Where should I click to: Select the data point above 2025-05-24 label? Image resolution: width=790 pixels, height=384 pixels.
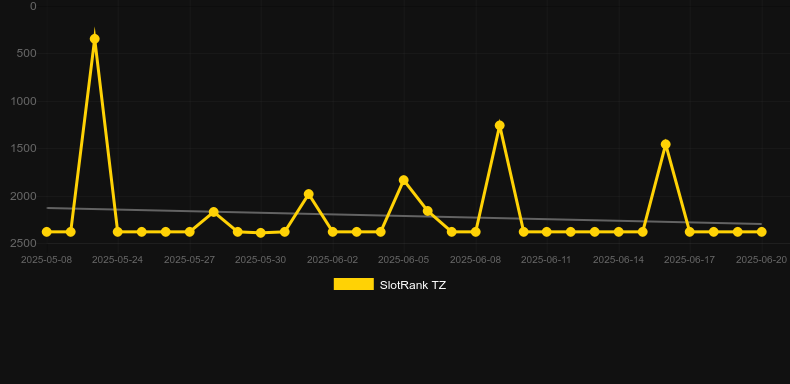(118, 232)
